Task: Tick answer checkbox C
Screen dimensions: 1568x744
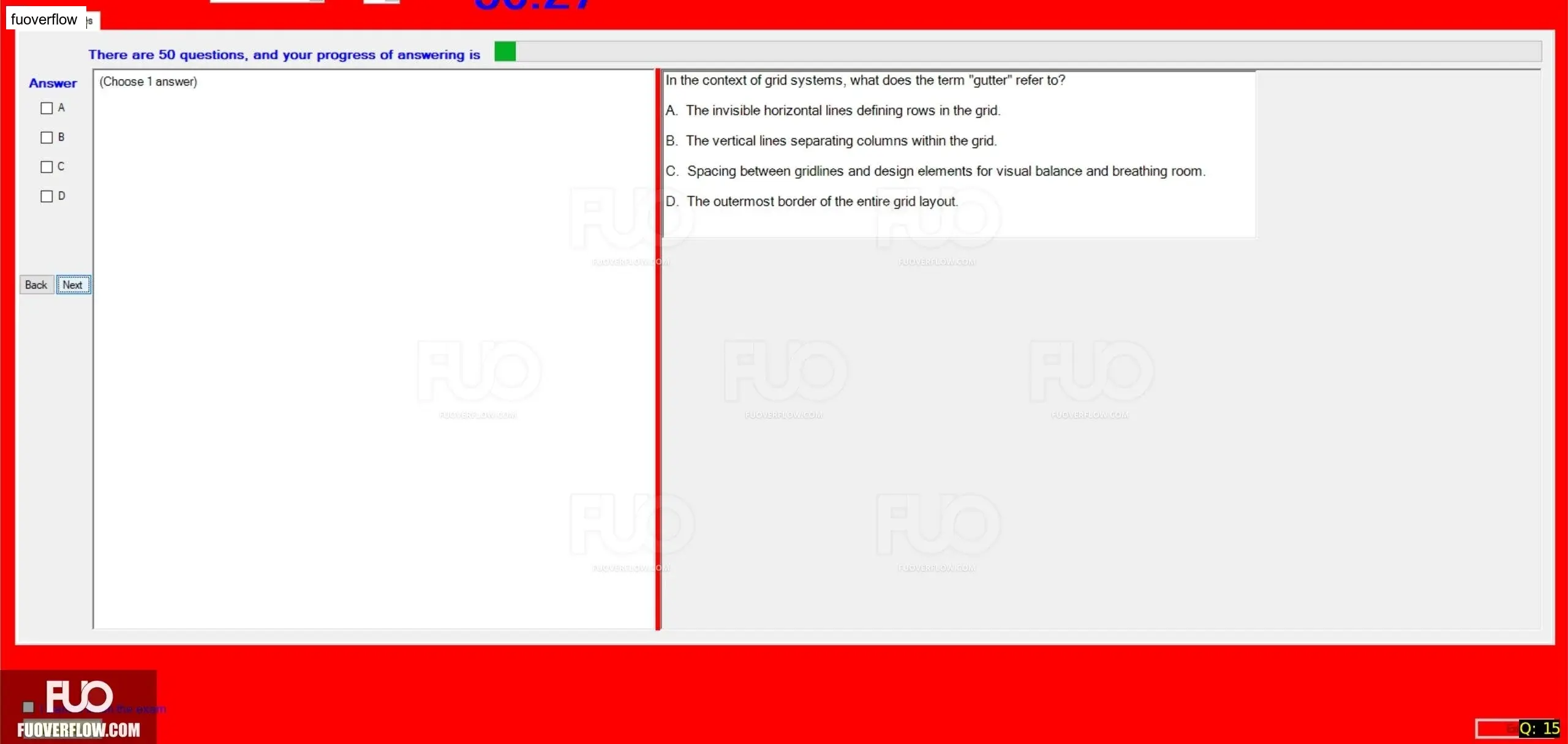Action: tap(47, 167)
